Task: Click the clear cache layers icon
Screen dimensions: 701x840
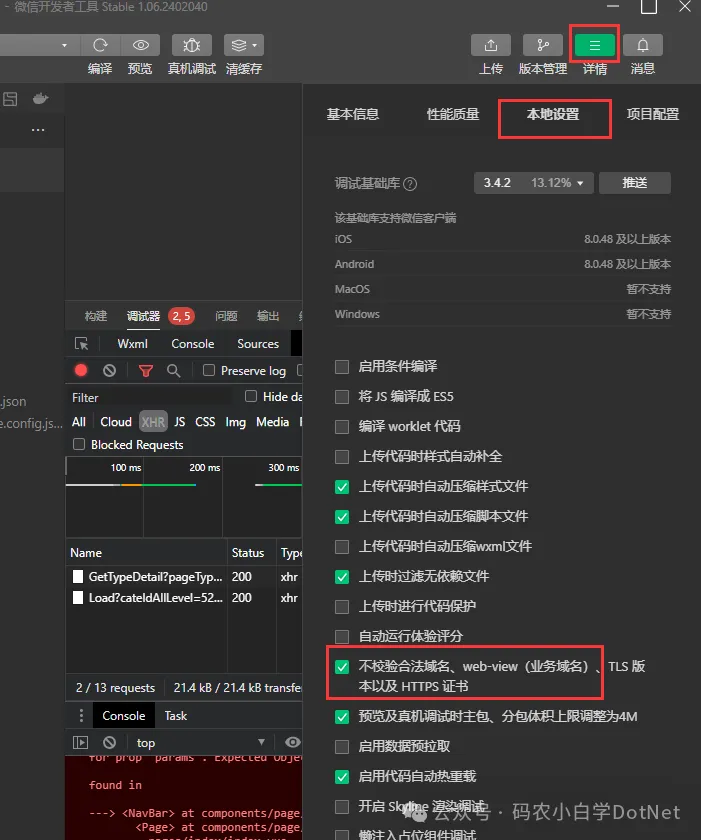Action: 239,46
